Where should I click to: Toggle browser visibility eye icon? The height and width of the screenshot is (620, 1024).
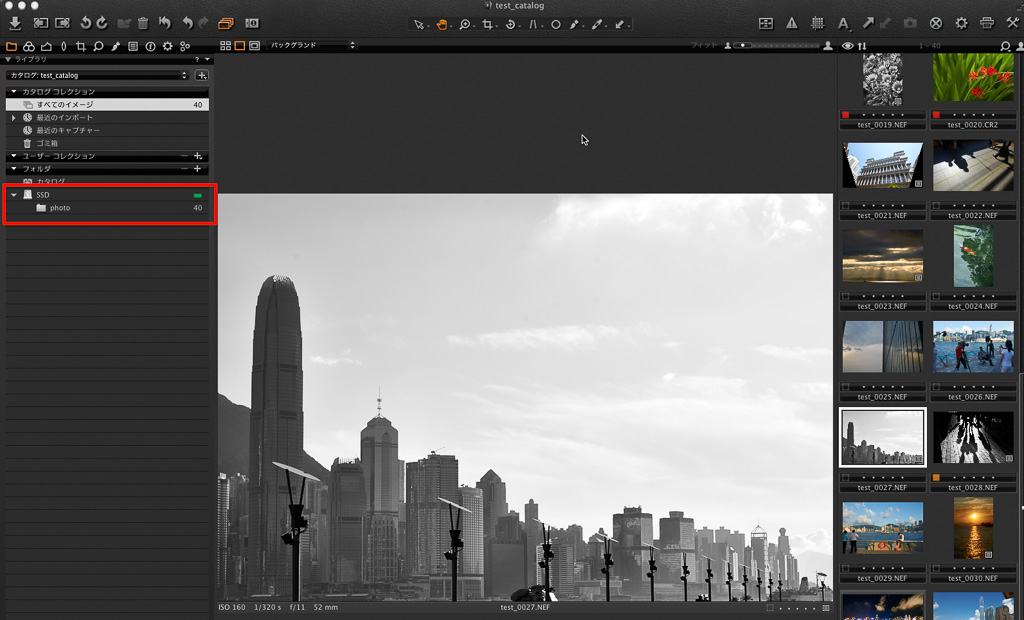pyautogui.click(x=848, y=46)
